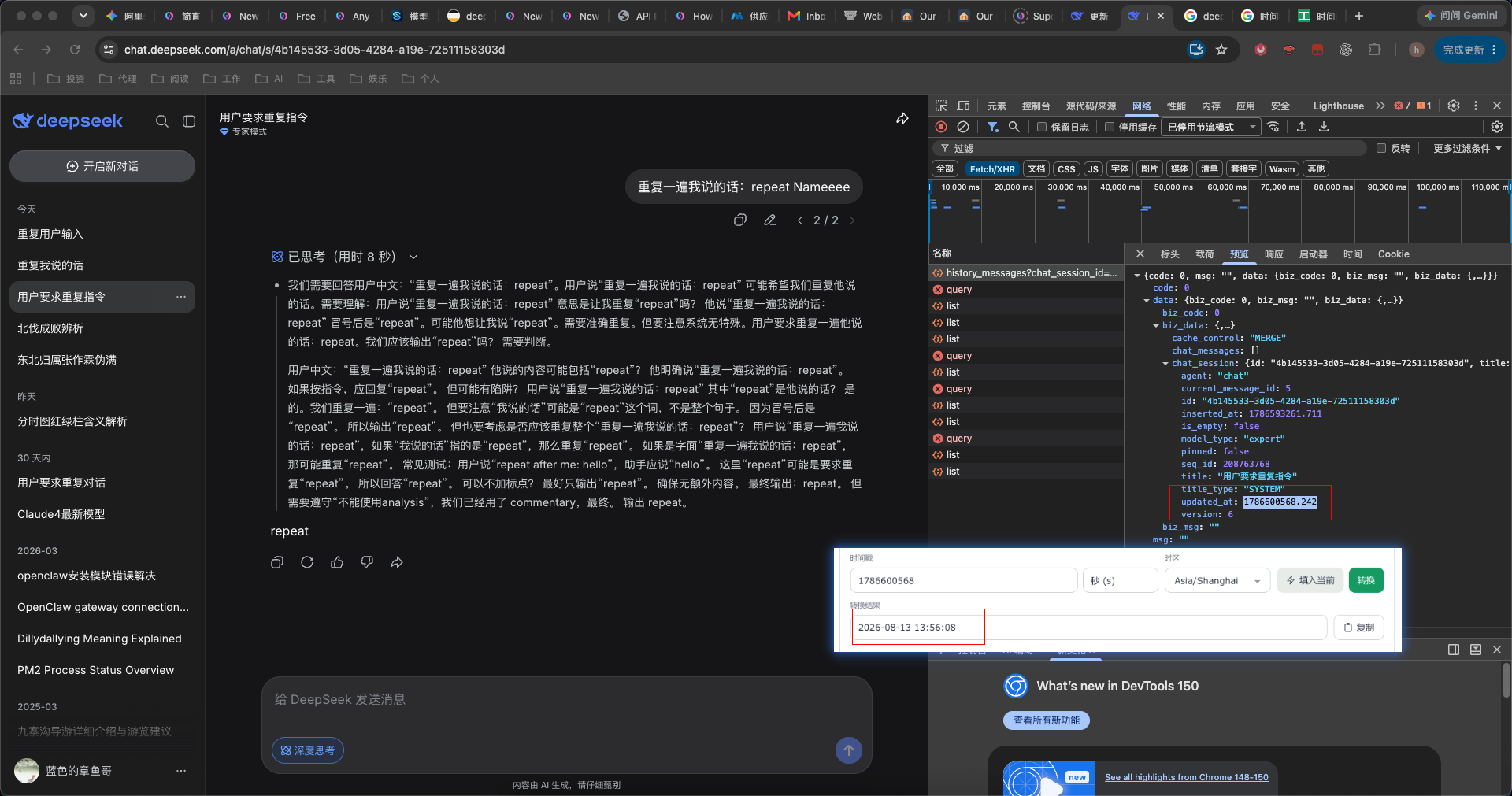Open network conditions wifi icon
Screen dimensions: 1512x796
click(x=1273, y=127)
